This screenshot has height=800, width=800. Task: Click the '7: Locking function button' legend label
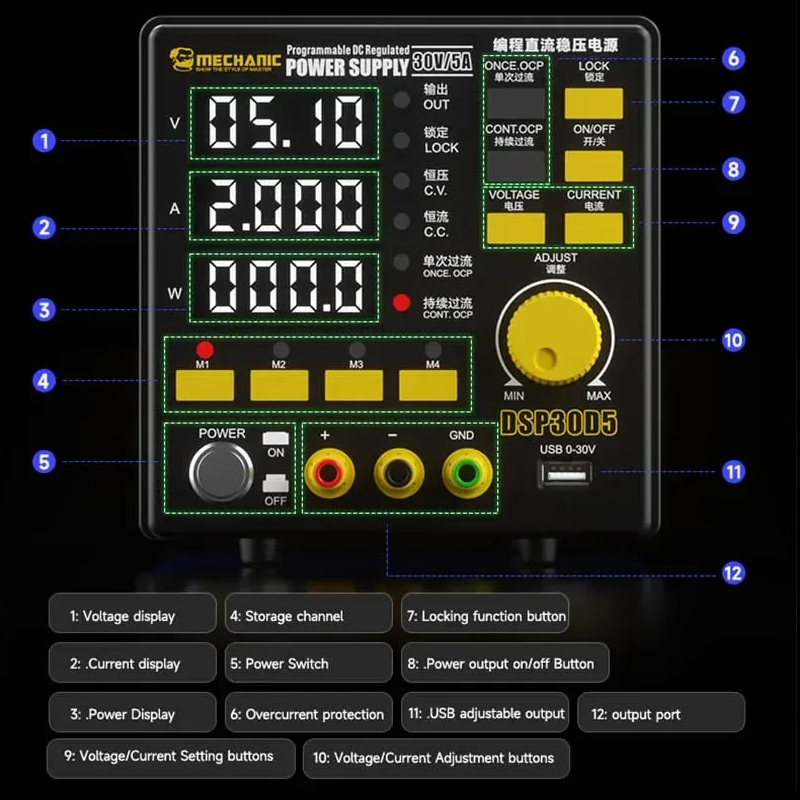coord(486,616)
